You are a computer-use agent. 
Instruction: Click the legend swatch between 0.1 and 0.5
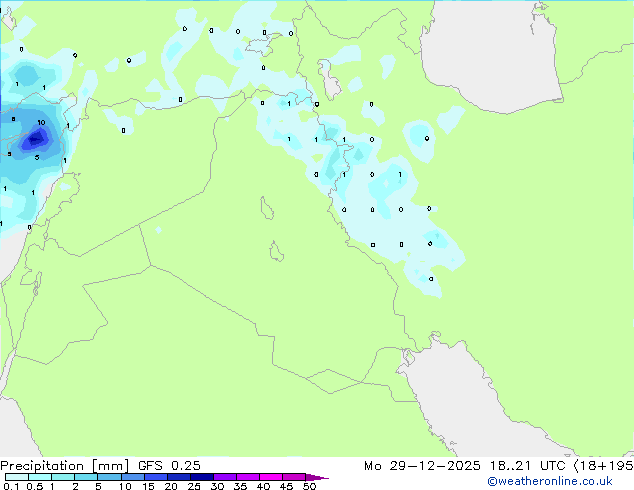pyautogui.click(x=17, y=477)
